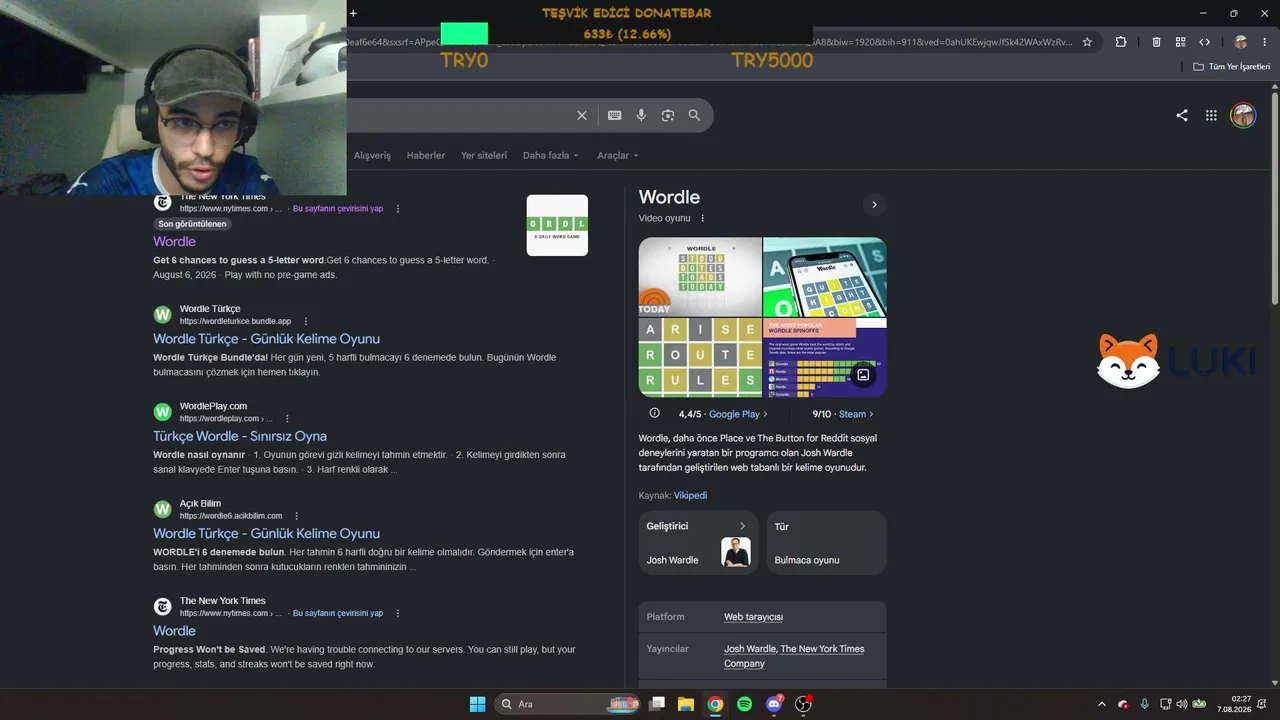
Task: Open the volume control in system tray
Action: [1181, 704]
